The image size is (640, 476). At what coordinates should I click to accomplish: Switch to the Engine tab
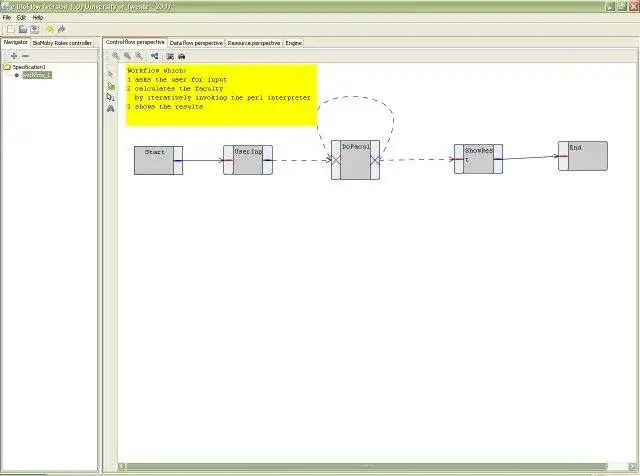point(293,43)
